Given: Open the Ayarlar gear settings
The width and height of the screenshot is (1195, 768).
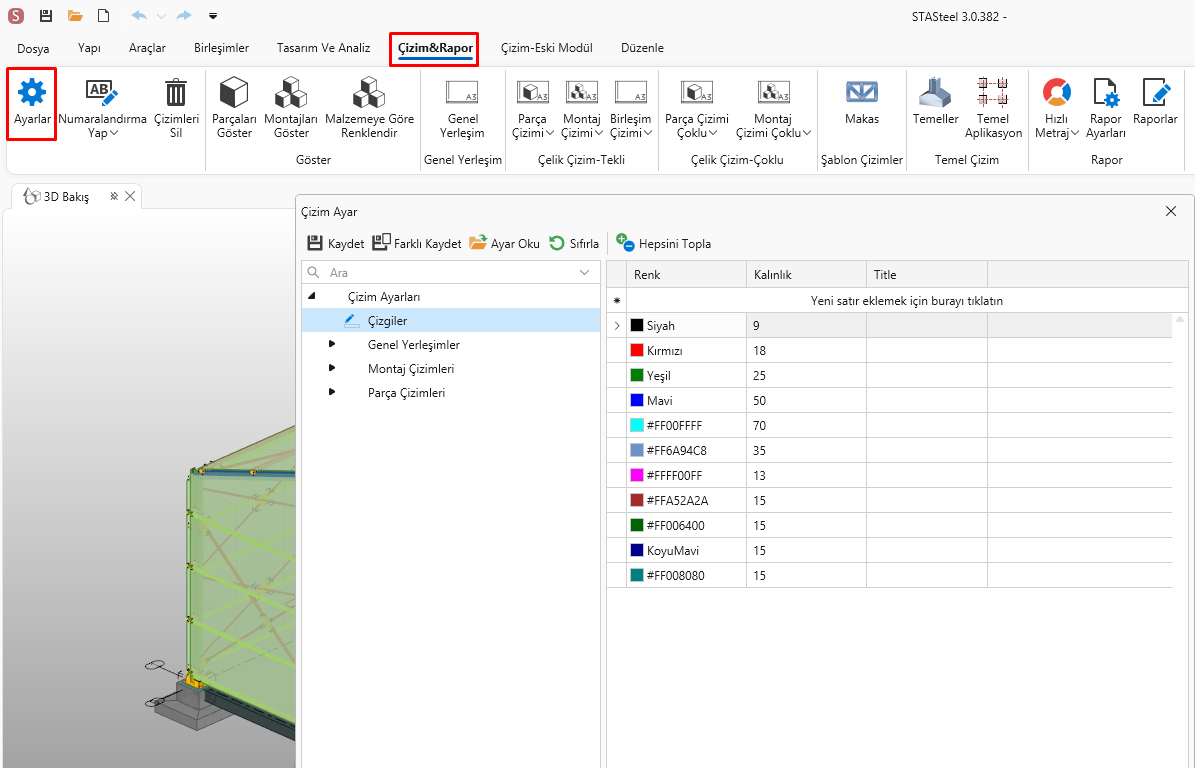Looking at the screenshot, I should click(x=32, y=103).
